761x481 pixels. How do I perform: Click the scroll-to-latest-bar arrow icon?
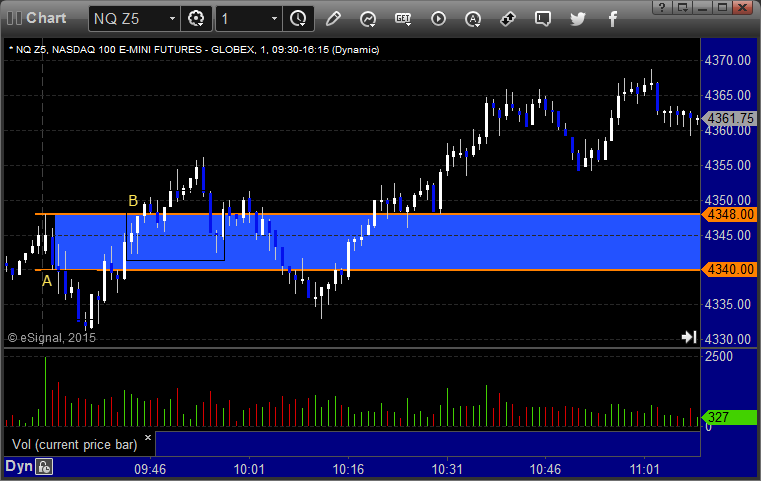[689, 337]
